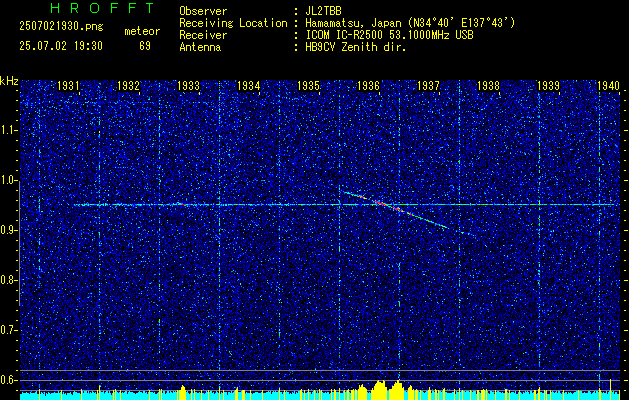Click the diagonal meteor echo trace
The height and width of the screenshot is (400, 629).
407,213
